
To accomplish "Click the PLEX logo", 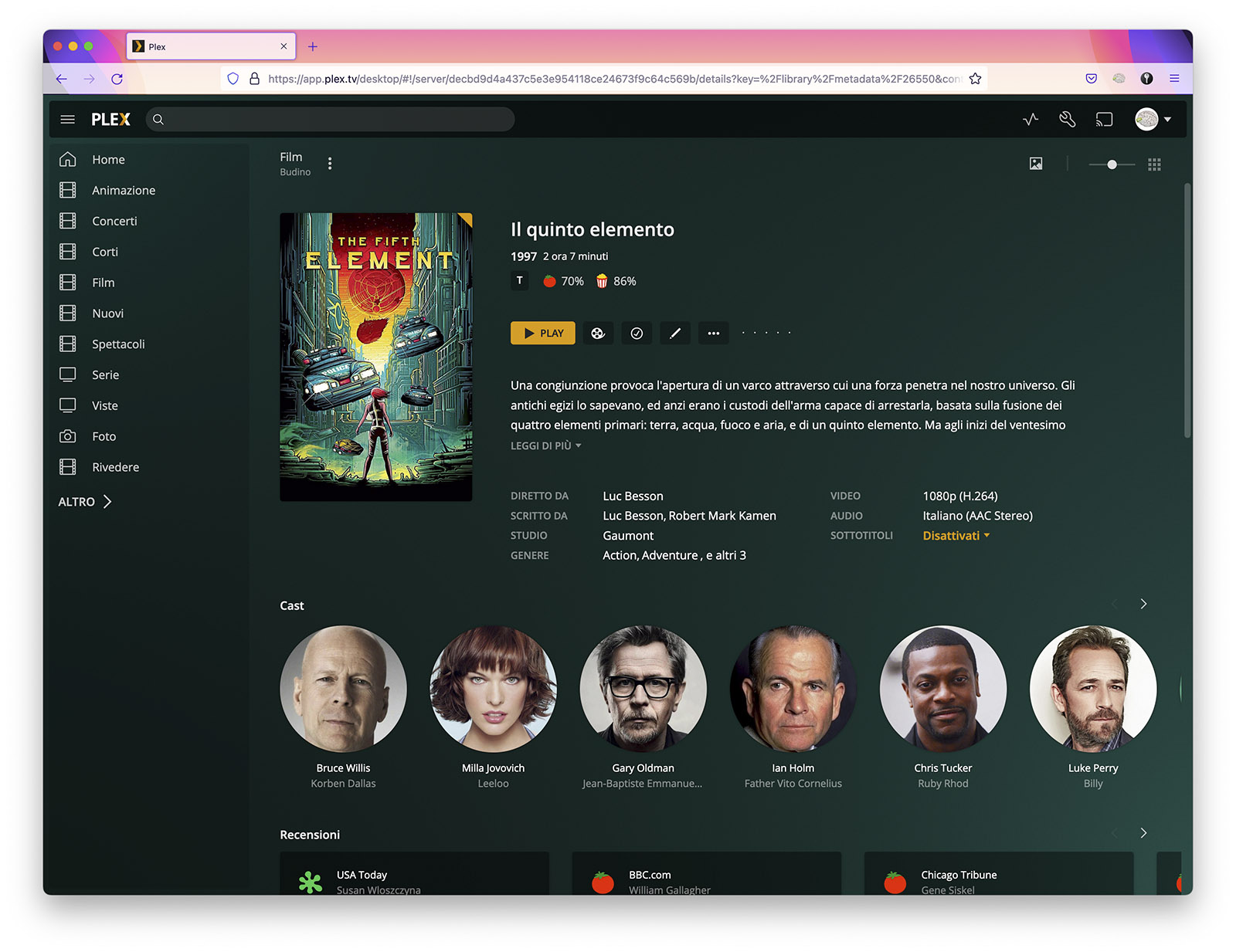I will click(110, 120).
